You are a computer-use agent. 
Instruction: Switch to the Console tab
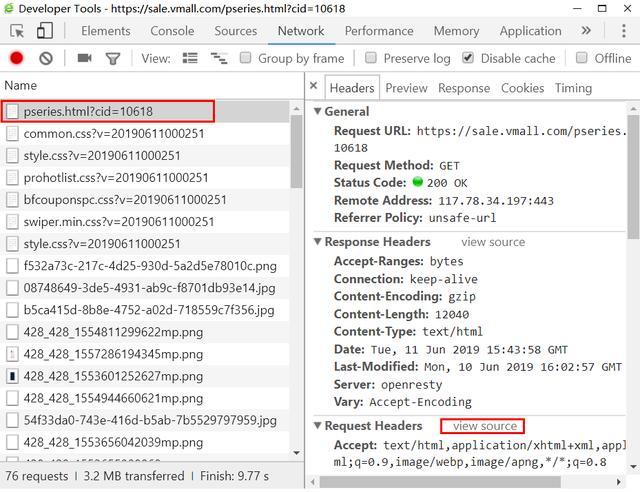[x=172, y=31]
